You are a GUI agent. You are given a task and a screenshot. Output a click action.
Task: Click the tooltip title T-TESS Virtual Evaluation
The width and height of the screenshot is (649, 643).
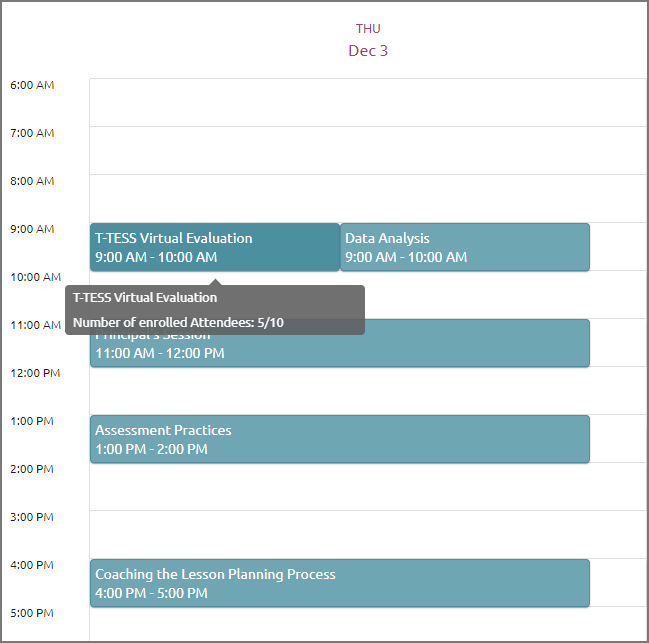tap(145, 297)
